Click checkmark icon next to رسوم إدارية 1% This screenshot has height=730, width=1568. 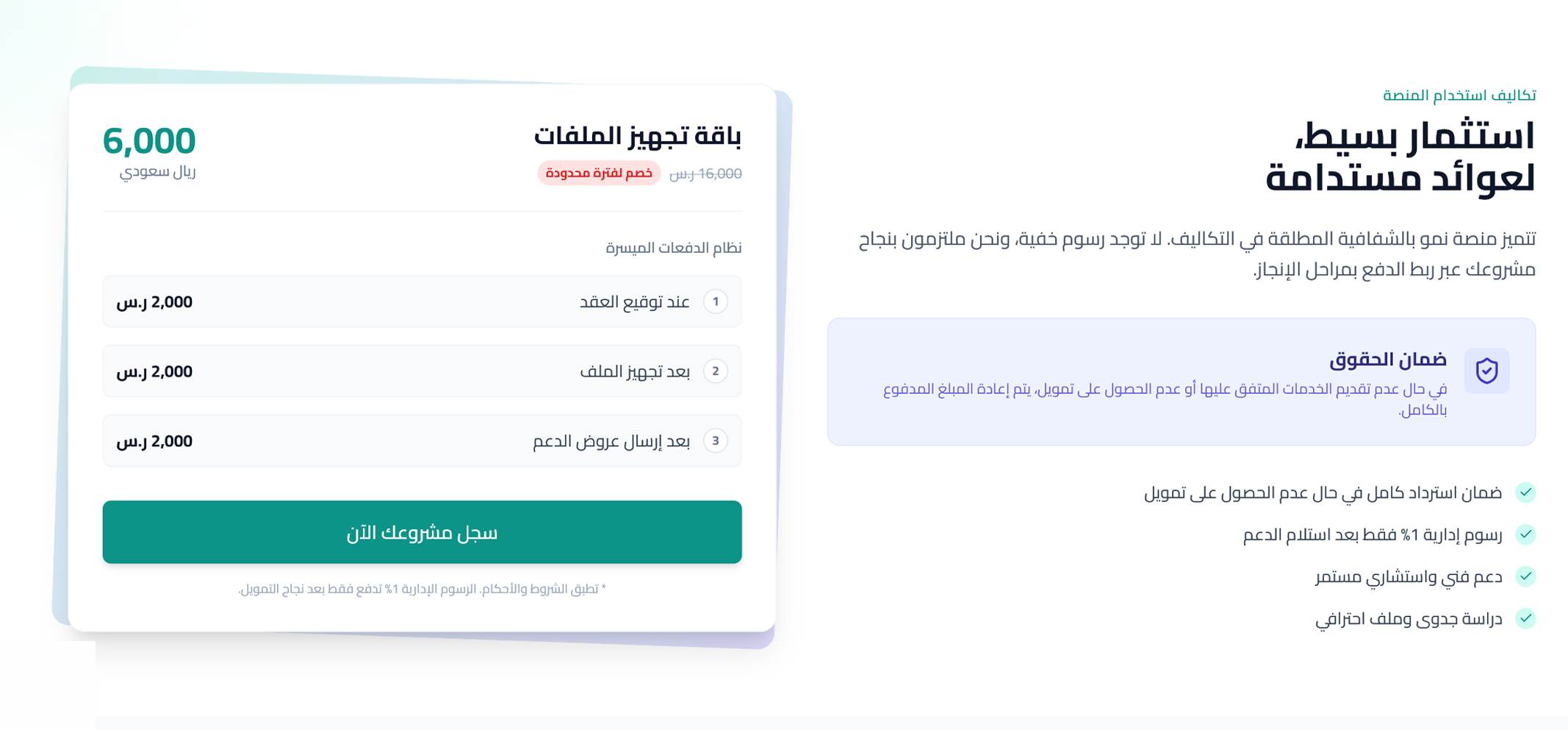coord(1525,534)
